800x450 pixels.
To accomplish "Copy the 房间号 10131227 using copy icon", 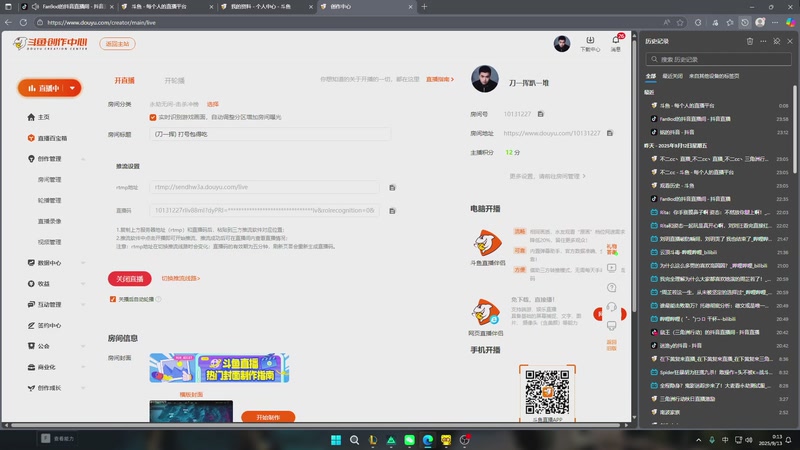I will [541, 114].
